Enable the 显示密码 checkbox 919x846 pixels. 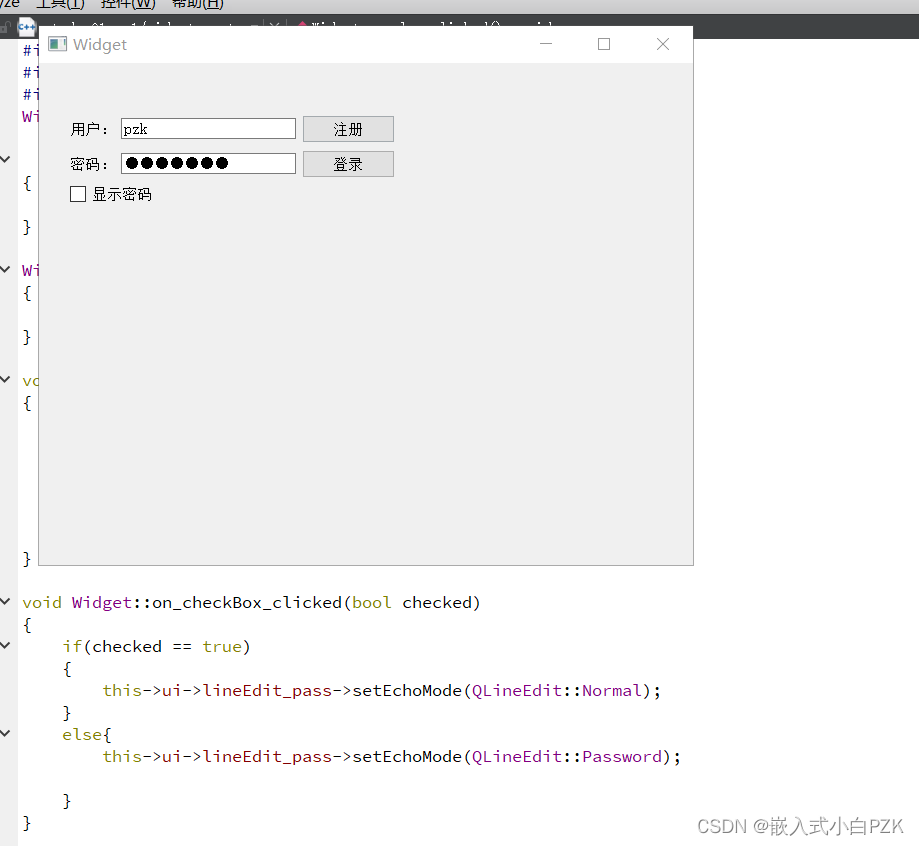pos(78,194)
